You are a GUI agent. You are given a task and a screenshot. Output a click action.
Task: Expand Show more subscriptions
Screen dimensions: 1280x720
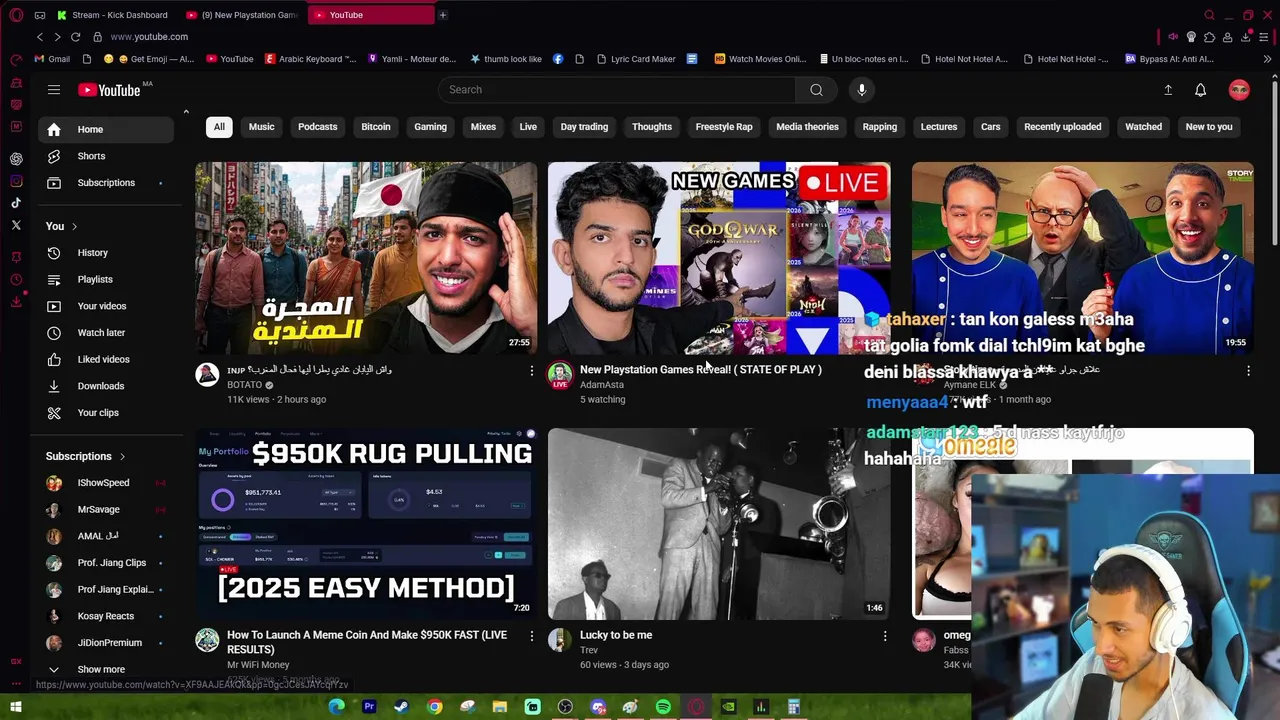[x=105, y=670]
